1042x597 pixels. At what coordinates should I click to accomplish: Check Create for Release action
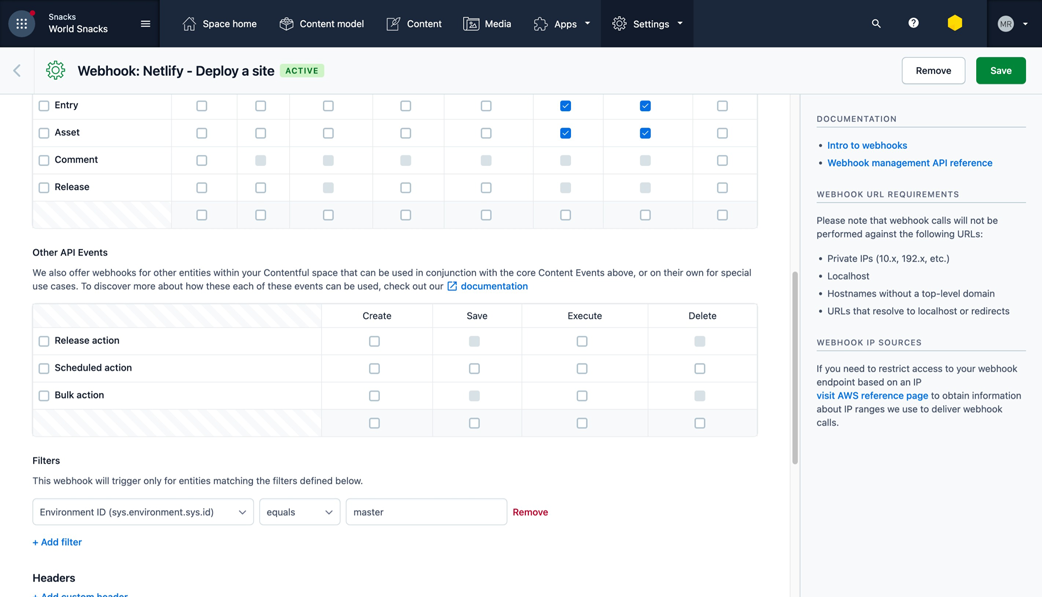[x=374, y=341]
